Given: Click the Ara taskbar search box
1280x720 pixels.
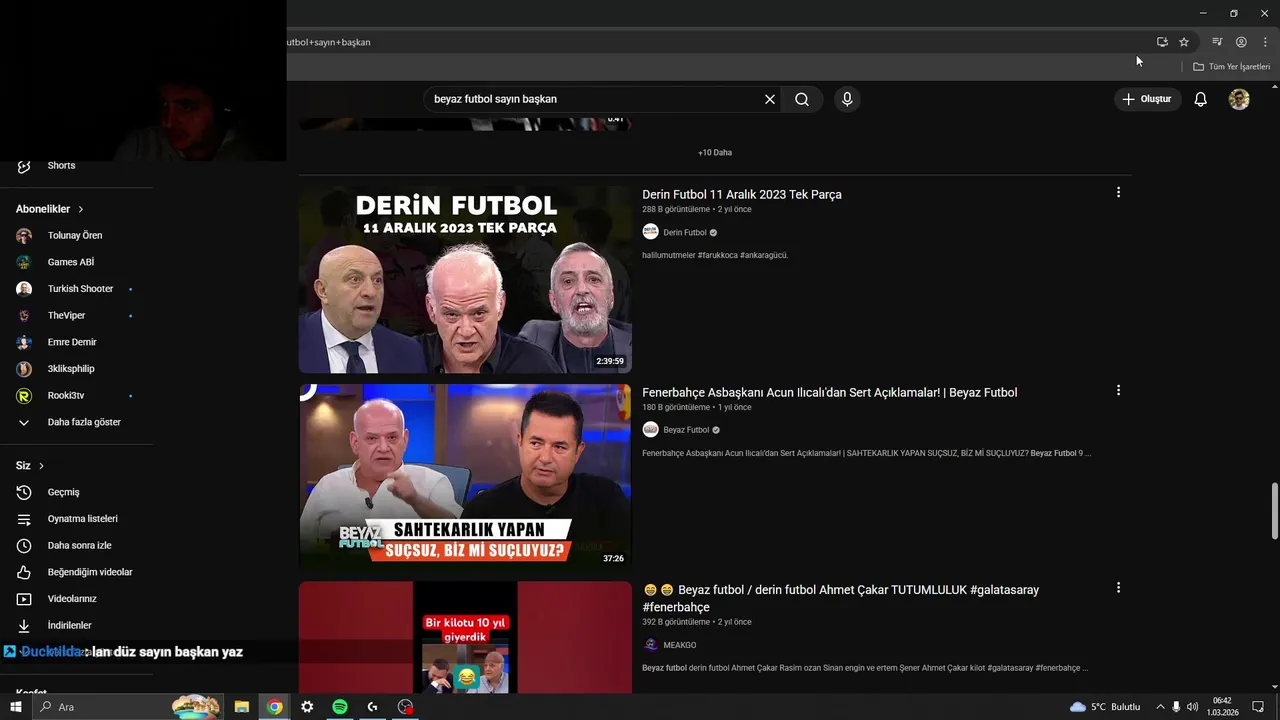Looking at the screenshot, I should [128, 707].
